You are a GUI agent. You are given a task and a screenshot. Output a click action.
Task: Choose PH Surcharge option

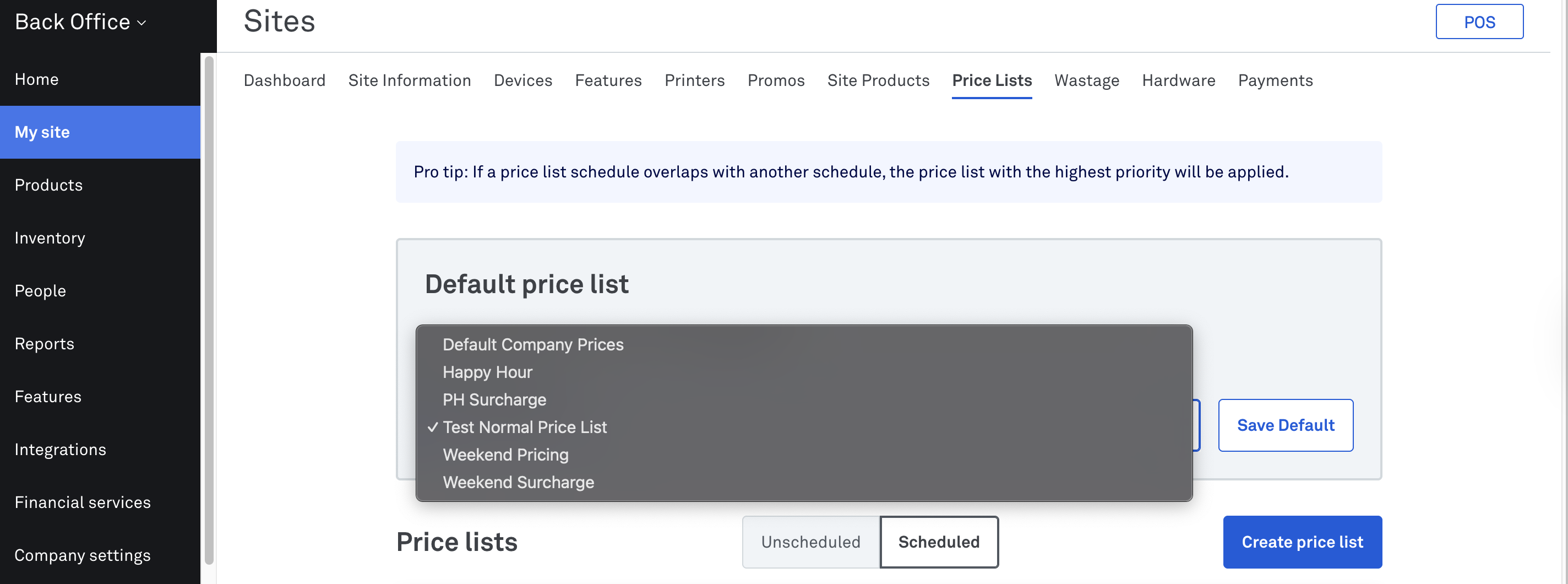click(803, 399)
